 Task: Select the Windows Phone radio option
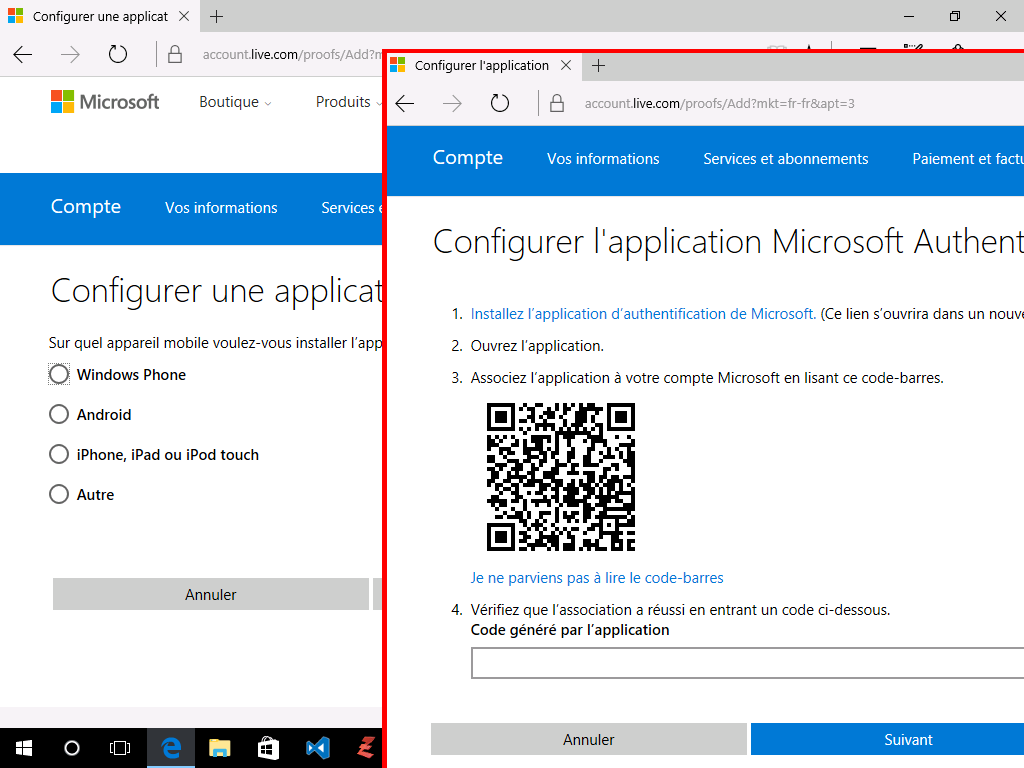[59, 374]
